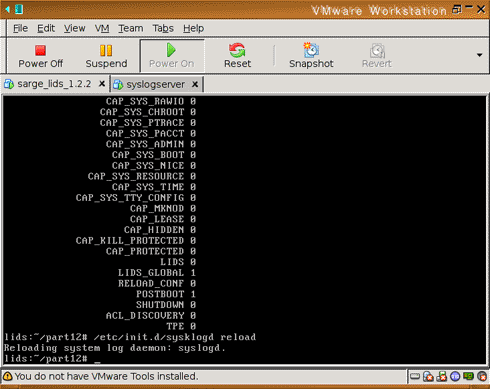This screenshot has height=389, width=490.
Task: Suspend the virtual machine
Action: tap(106, 56)
